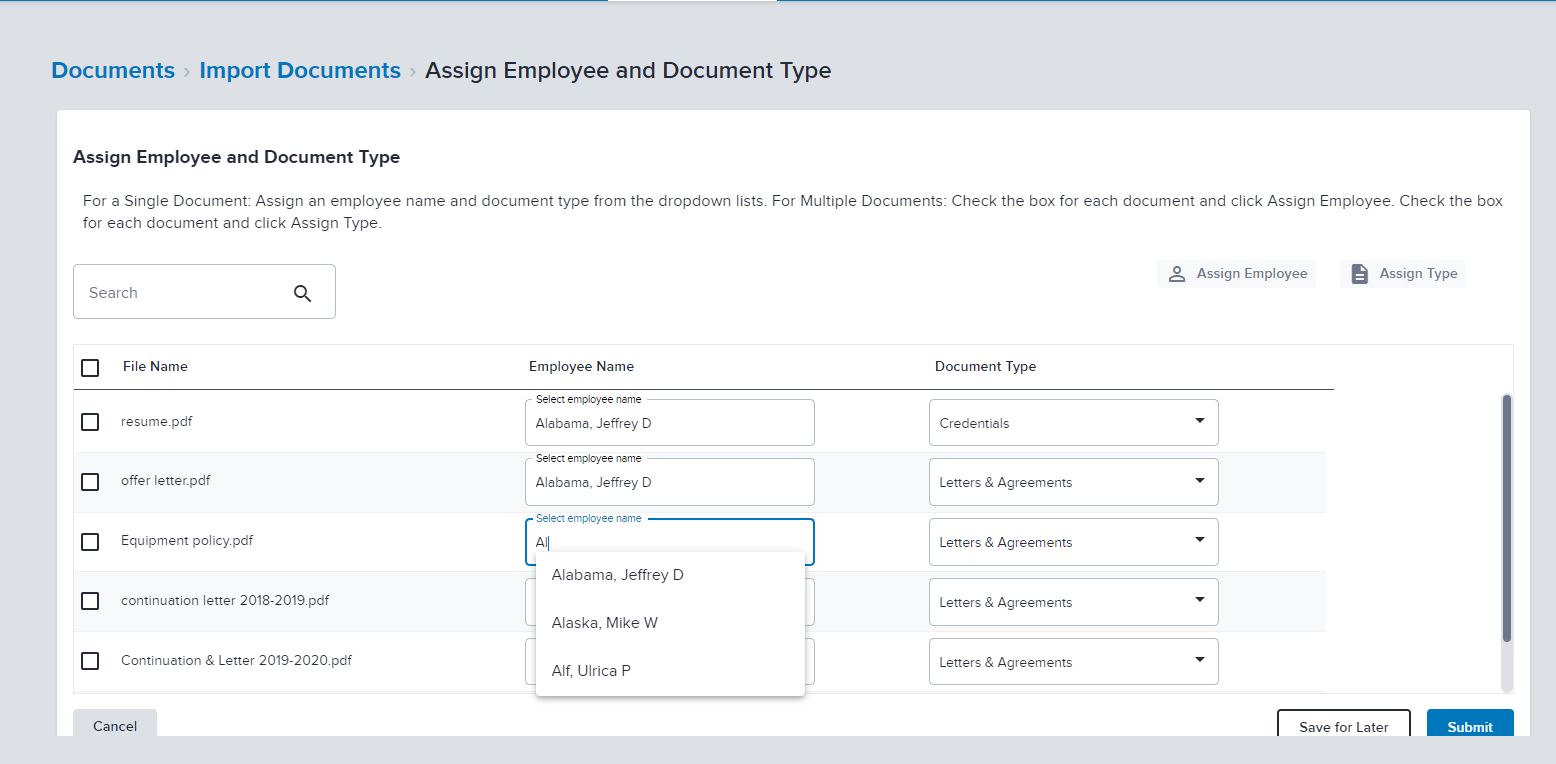Expand document type dropdown for offer letter.pdf
This screenshot has height=764, width=1556.
[x=1073, y=482]
